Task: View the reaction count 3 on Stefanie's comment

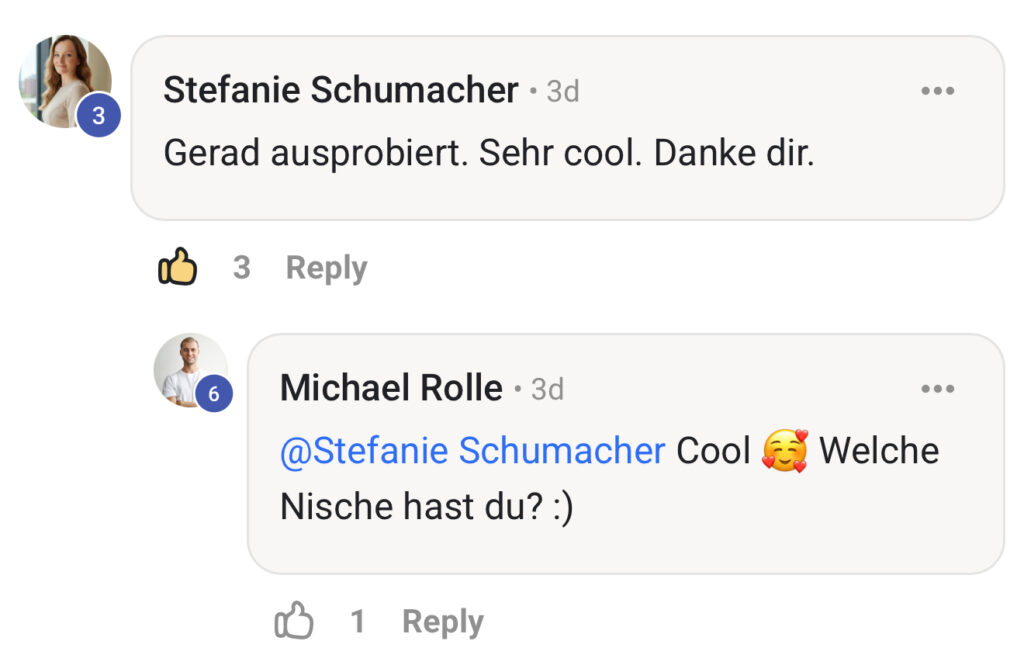Action: pyautogui.click(x=240, y=266)
